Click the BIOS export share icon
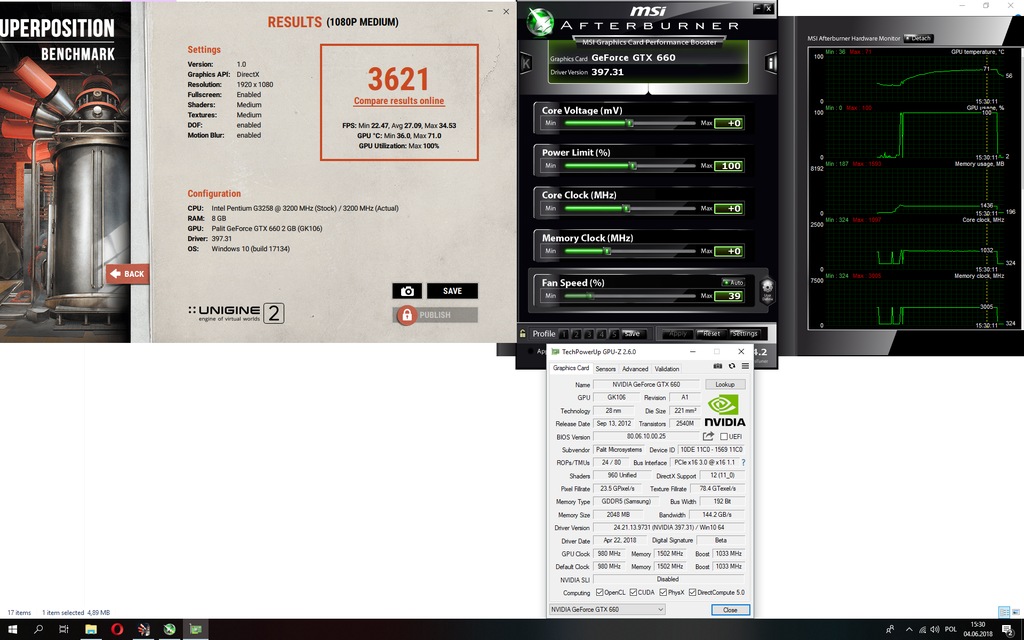1024x640 pixels. point(708,436)
